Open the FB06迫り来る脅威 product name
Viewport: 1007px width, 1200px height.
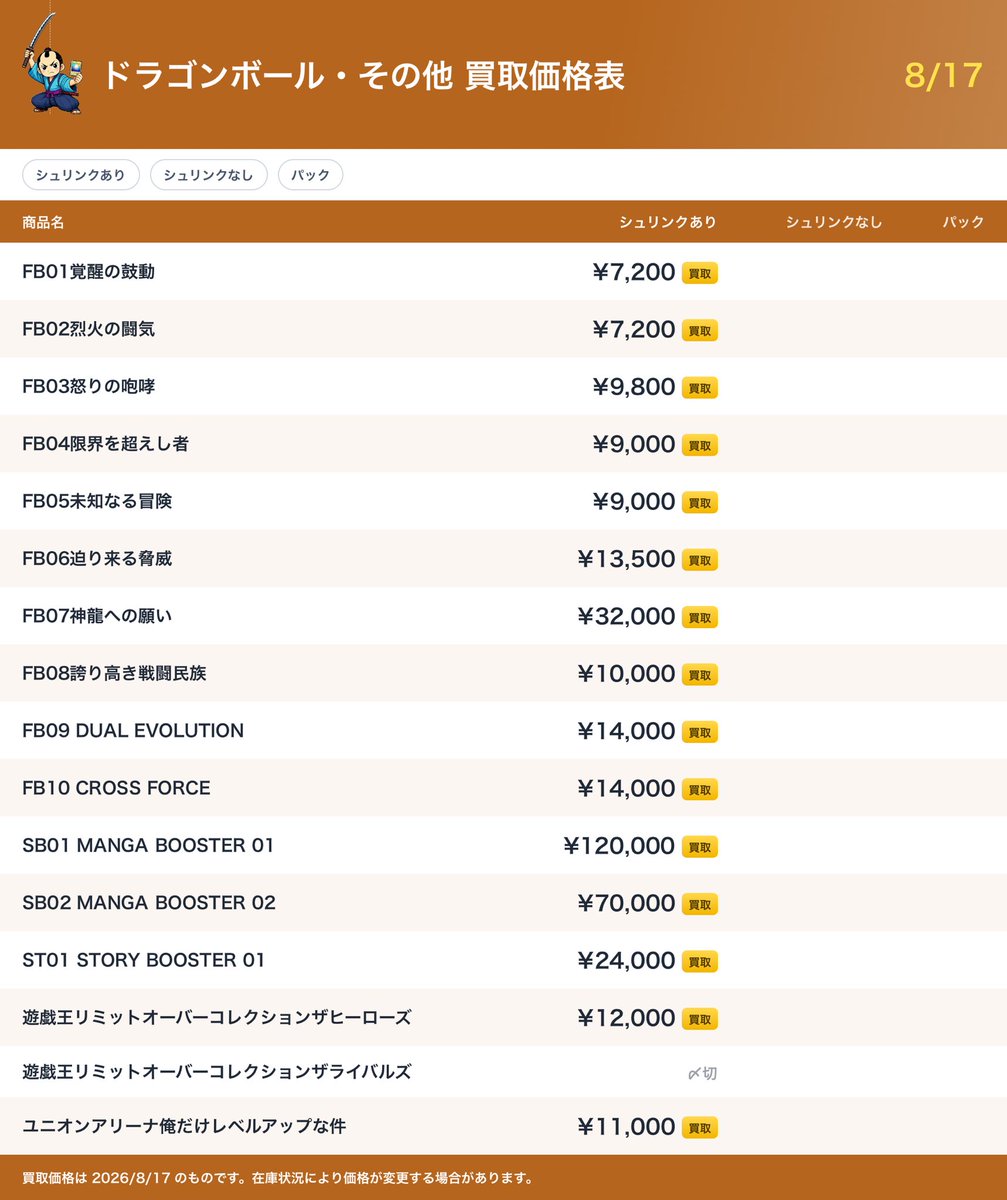click(97, 559)
